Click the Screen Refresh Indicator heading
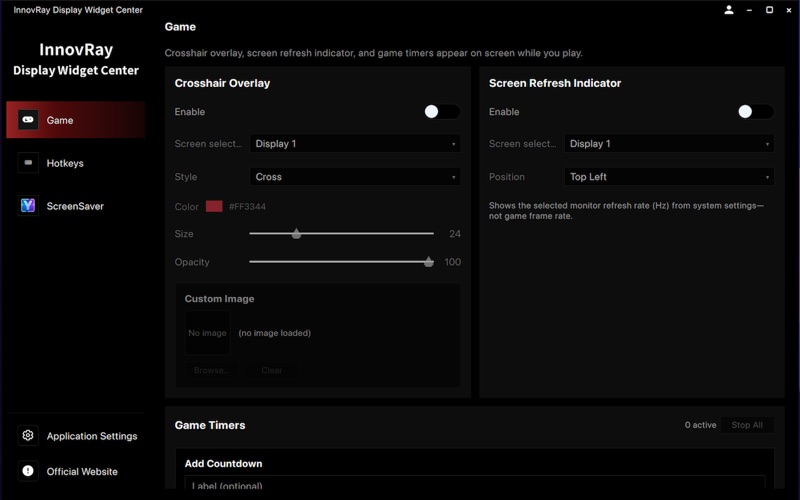Image resolution: width=800 pixels, height=500 pixels. point(555,83)
